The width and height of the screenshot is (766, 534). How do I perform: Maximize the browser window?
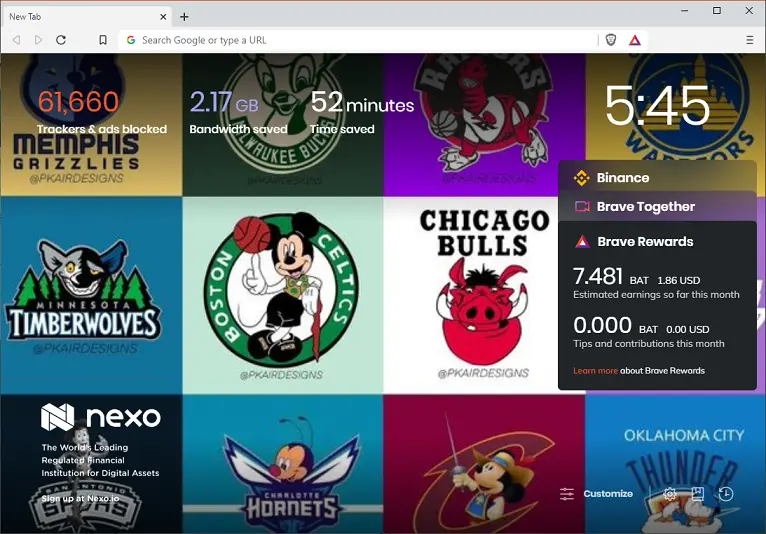[x=717, y=10]
